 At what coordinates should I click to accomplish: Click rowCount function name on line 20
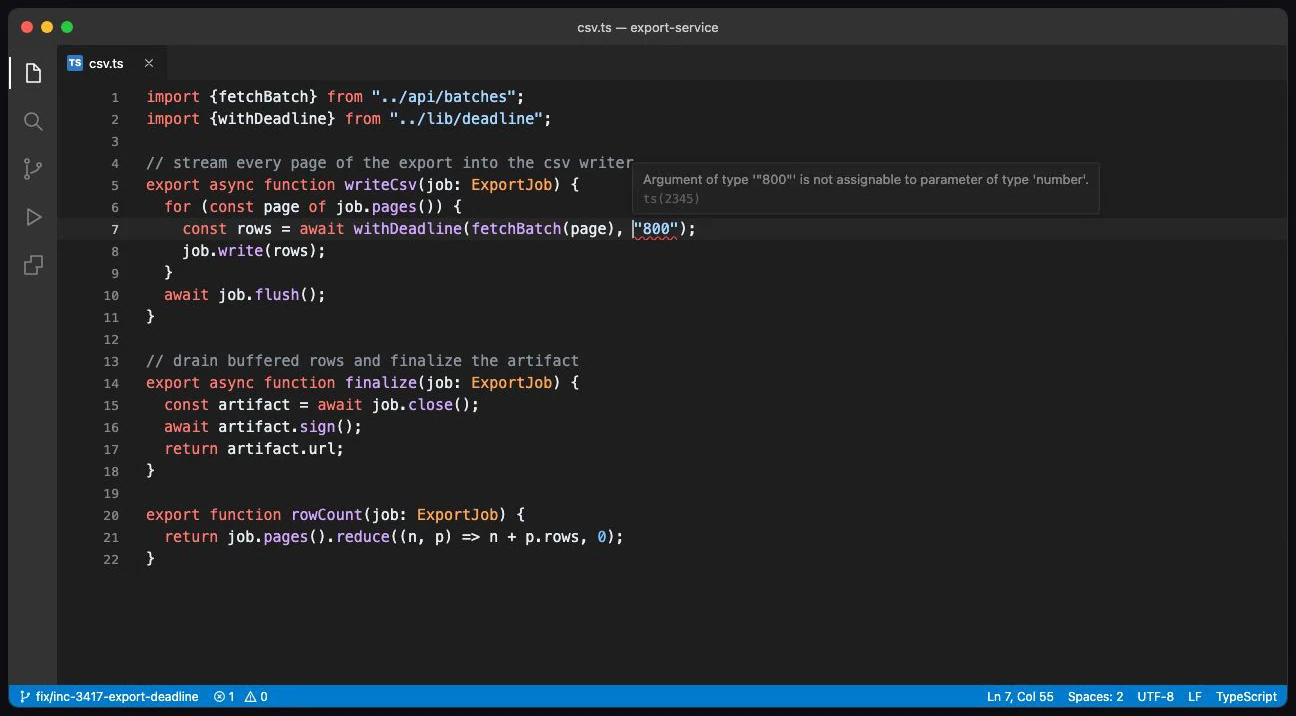click(x=327, y=515)
